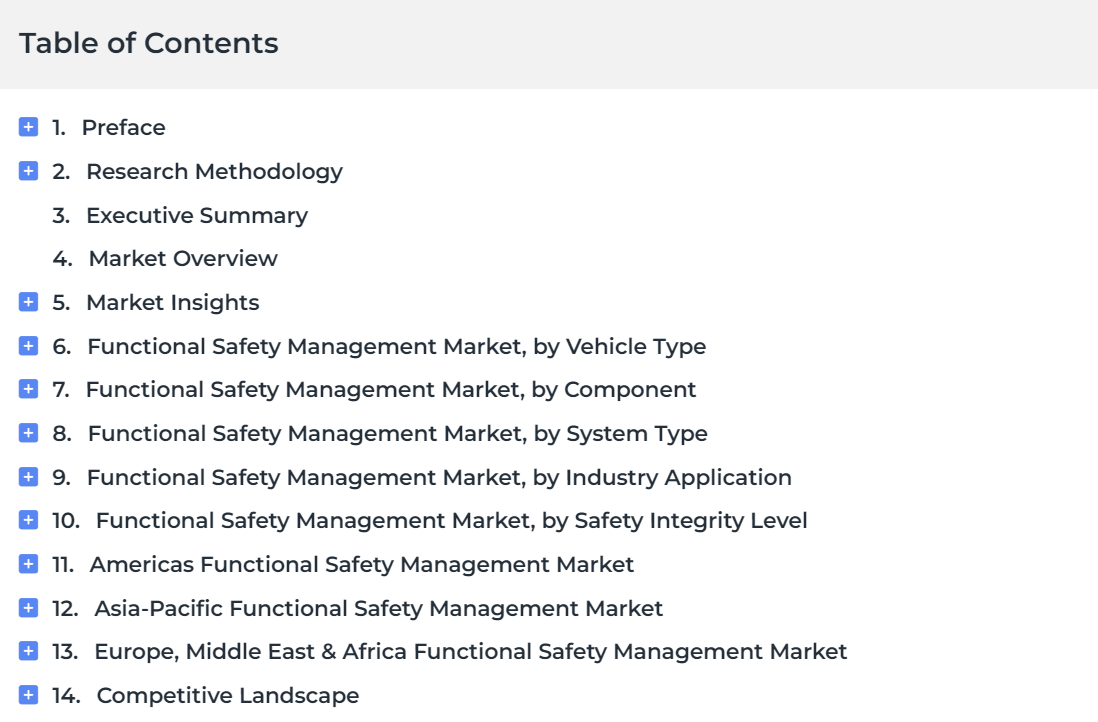Select the Market Overview entry

[183, 258]
